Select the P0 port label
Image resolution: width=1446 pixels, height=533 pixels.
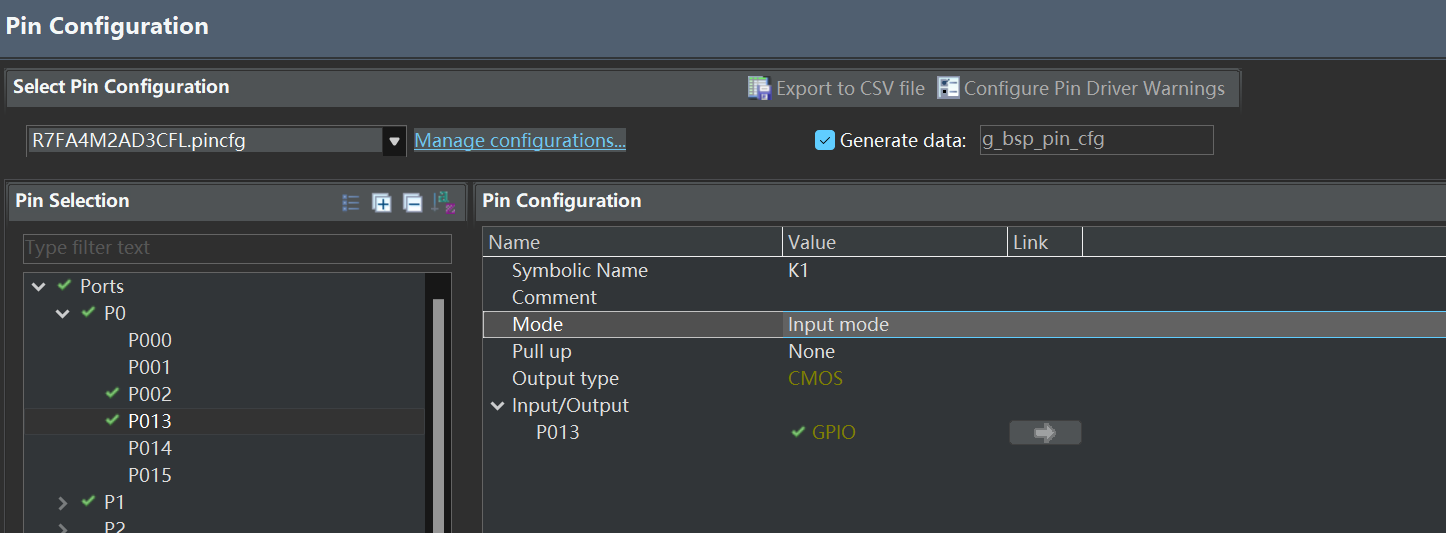pos(115,313)
